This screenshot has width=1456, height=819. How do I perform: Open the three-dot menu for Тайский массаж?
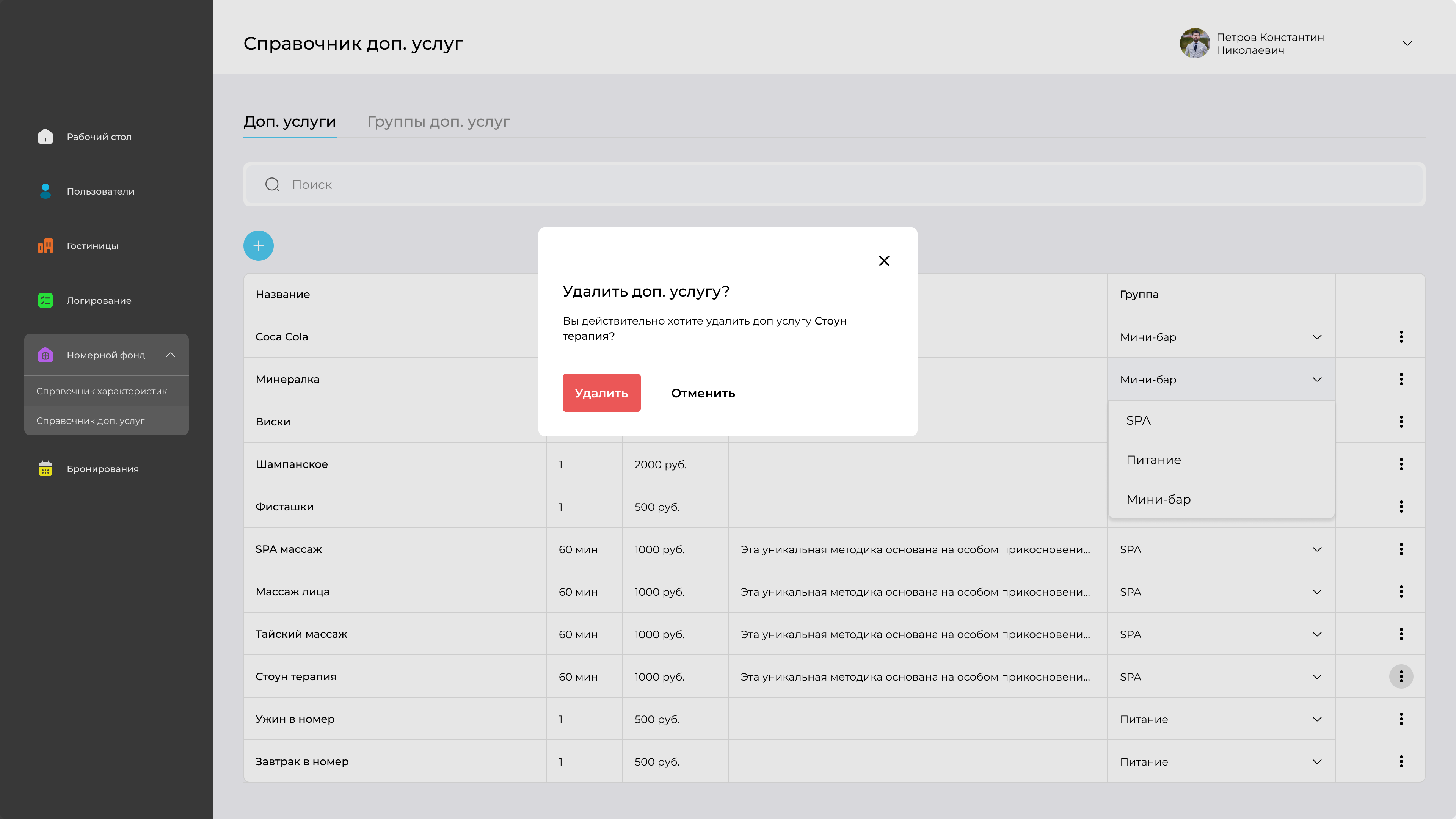coord(1401,634)
